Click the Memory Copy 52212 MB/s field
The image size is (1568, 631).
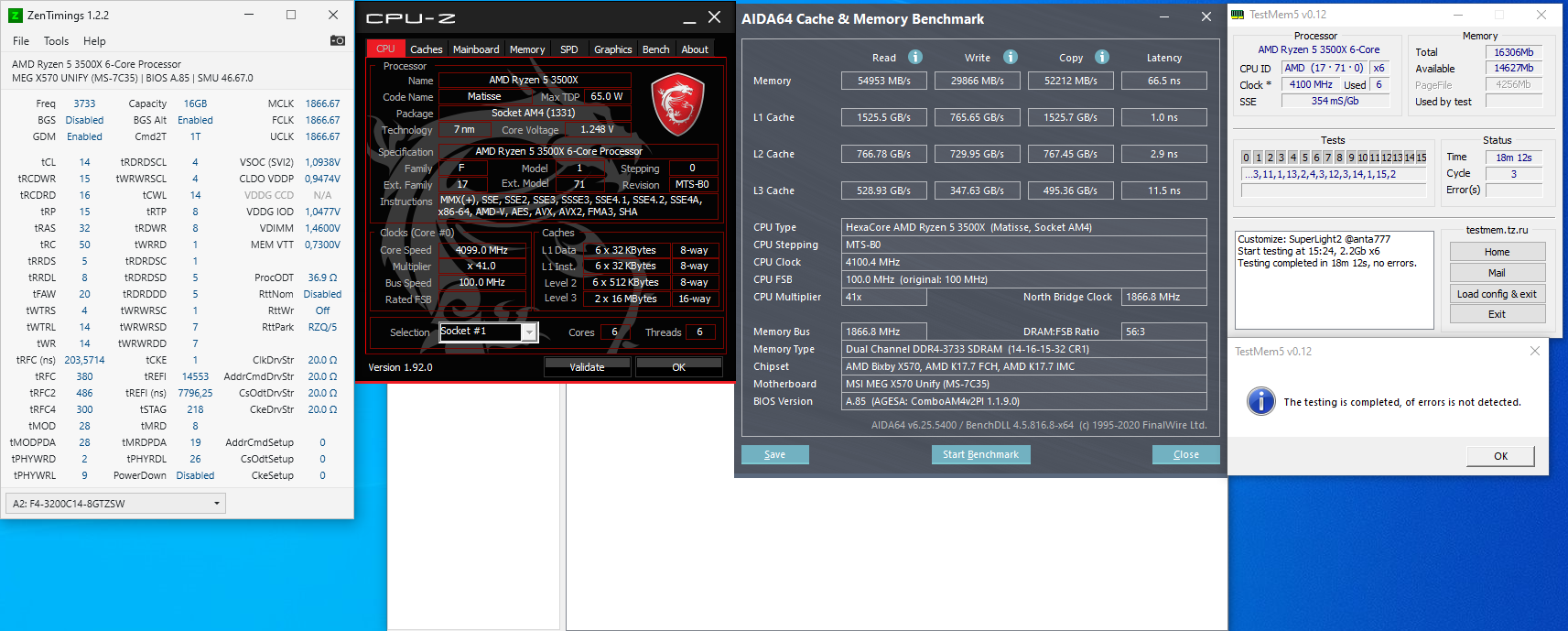coord(1070,81)
